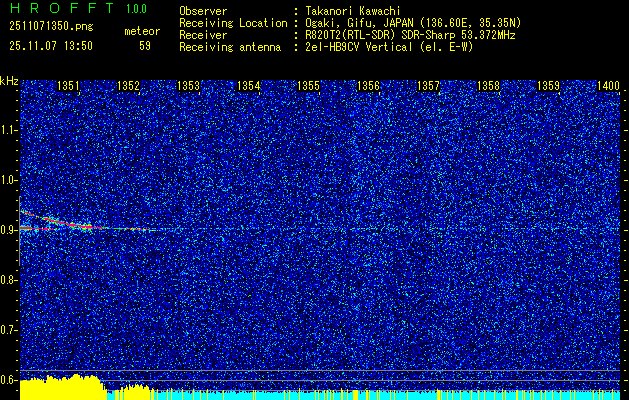Select the file name 2511071350.png
This screenshot has height=400, width=629.
pos(51,27)
